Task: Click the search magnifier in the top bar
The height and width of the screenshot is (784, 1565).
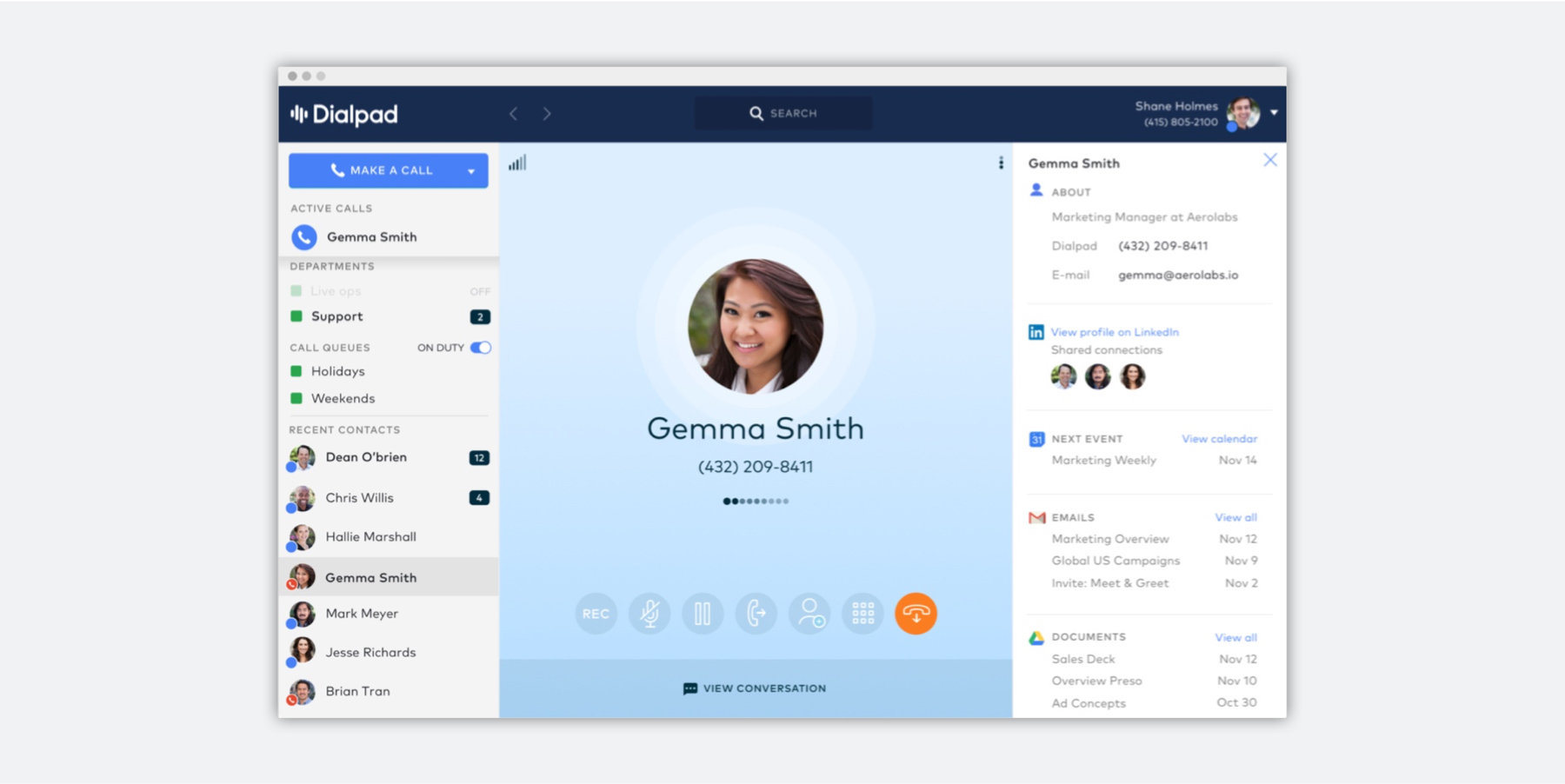Action: (x=756, y=112)
